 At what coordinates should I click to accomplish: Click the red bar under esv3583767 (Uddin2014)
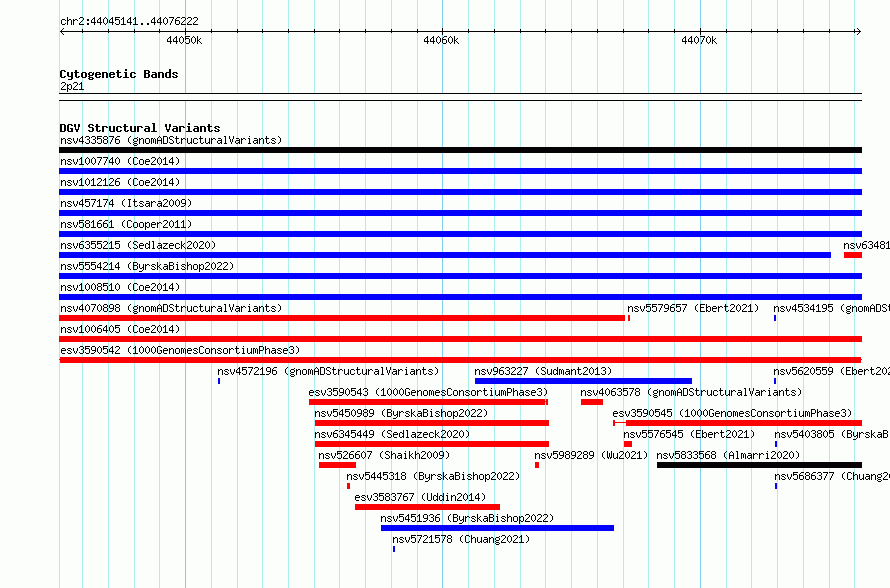(x=427, y=507)
